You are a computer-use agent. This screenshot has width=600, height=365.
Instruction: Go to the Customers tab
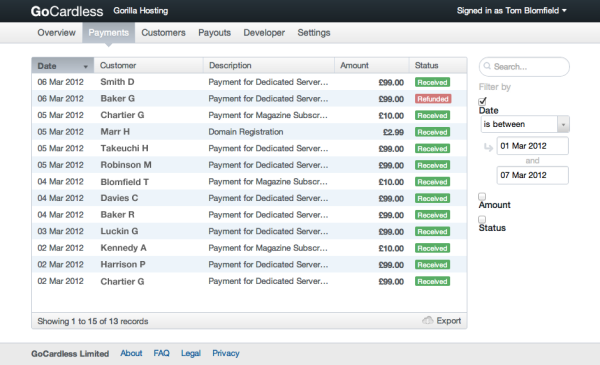click(163, 33)
